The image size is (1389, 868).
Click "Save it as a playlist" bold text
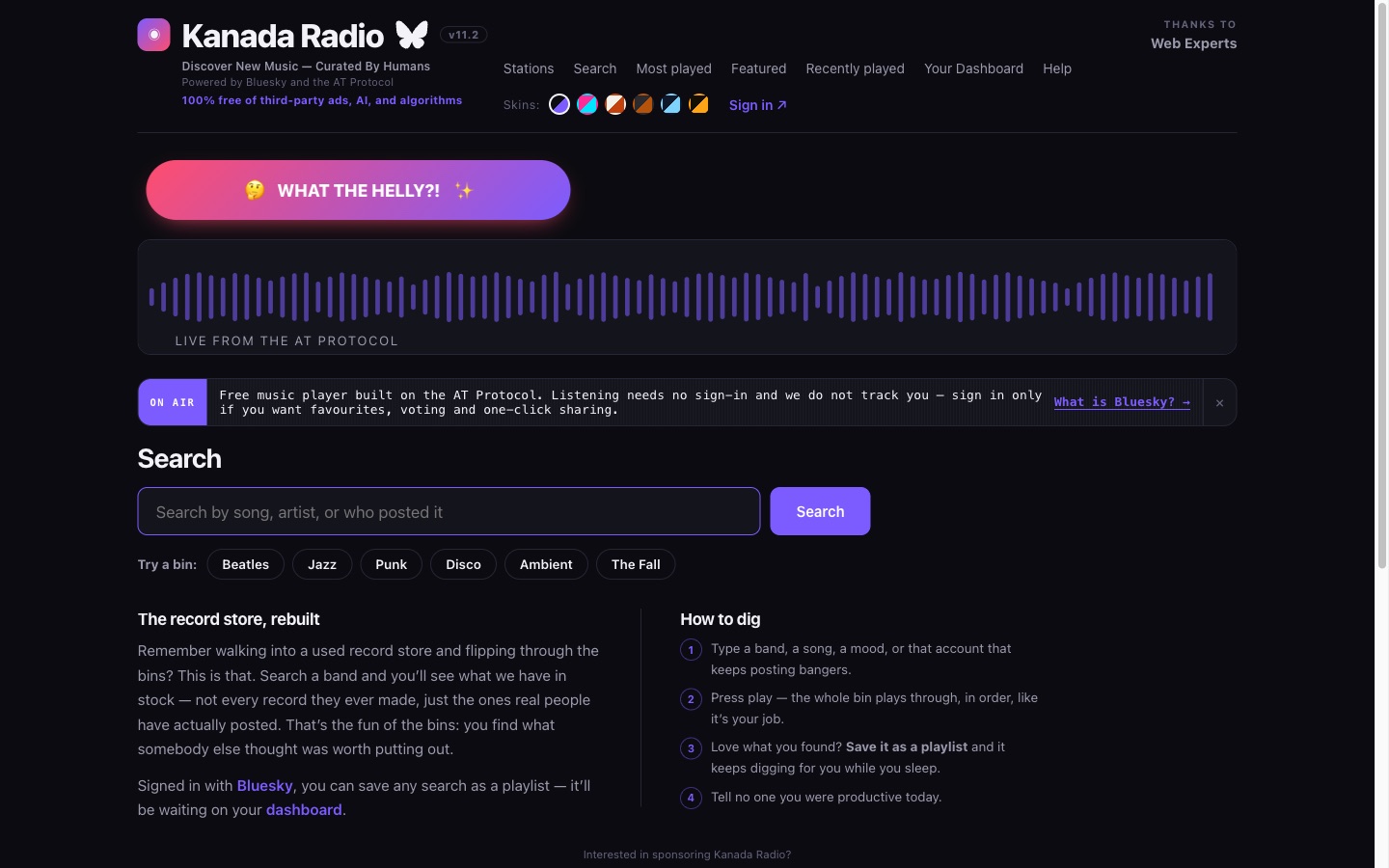(x=907, y=746)
